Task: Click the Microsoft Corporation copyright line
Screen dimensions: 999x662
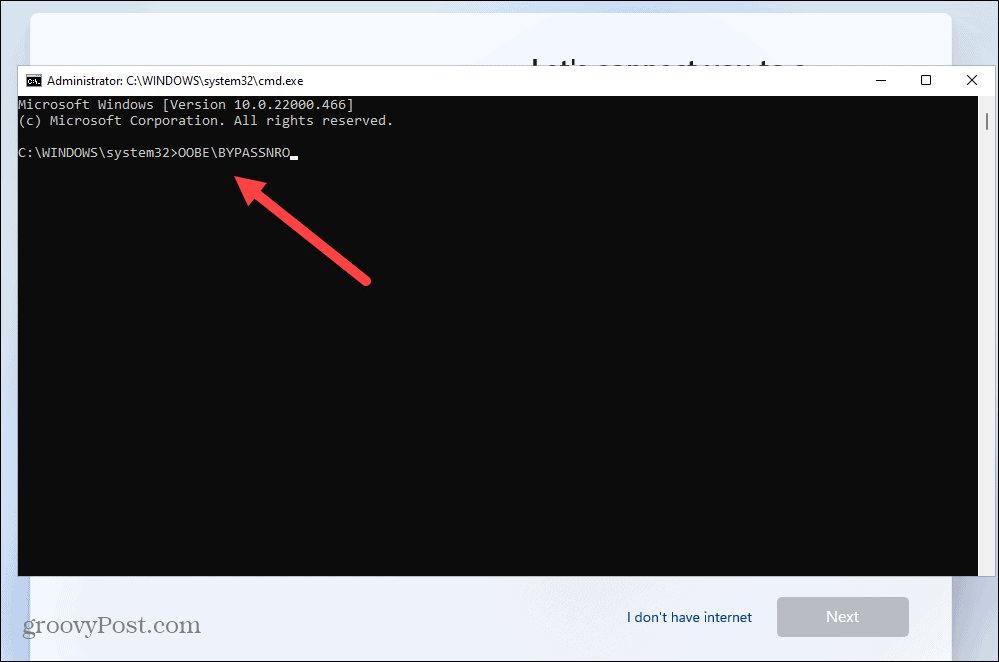Action: 205,120
